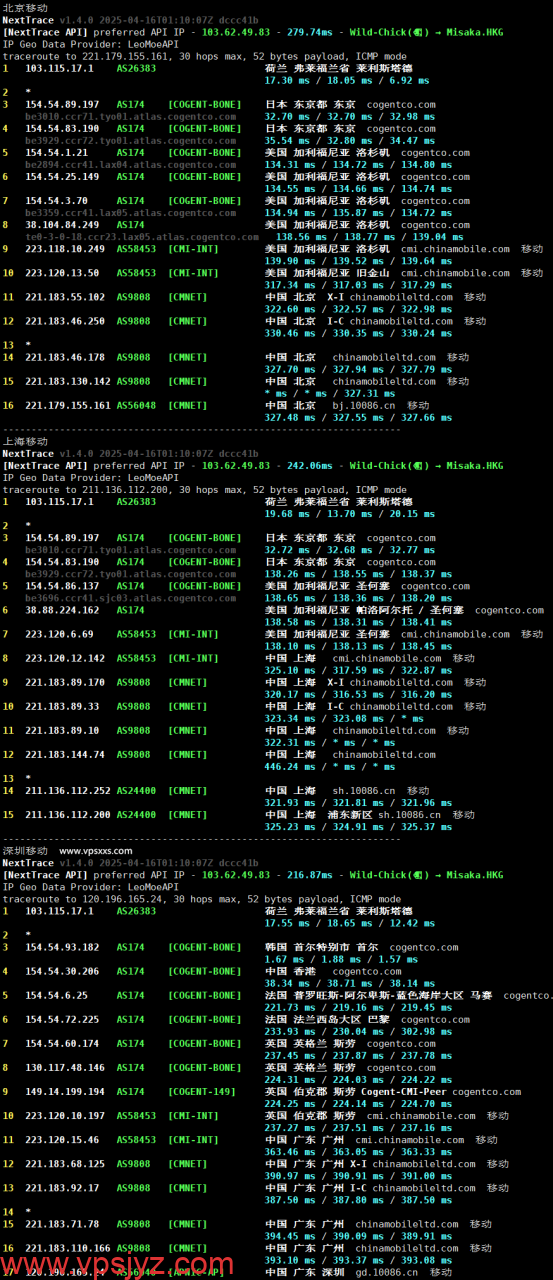This screenshot has height=1280, width=553.
Task: Click the 深圳移动 section heading
Action: coord(24,851)
